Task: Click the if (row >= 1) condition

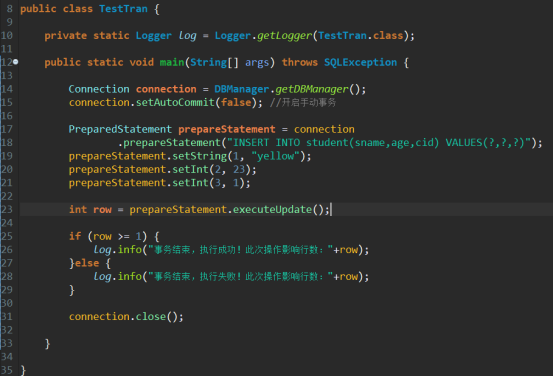Action: pyautogui.click(x=108, y=236)
